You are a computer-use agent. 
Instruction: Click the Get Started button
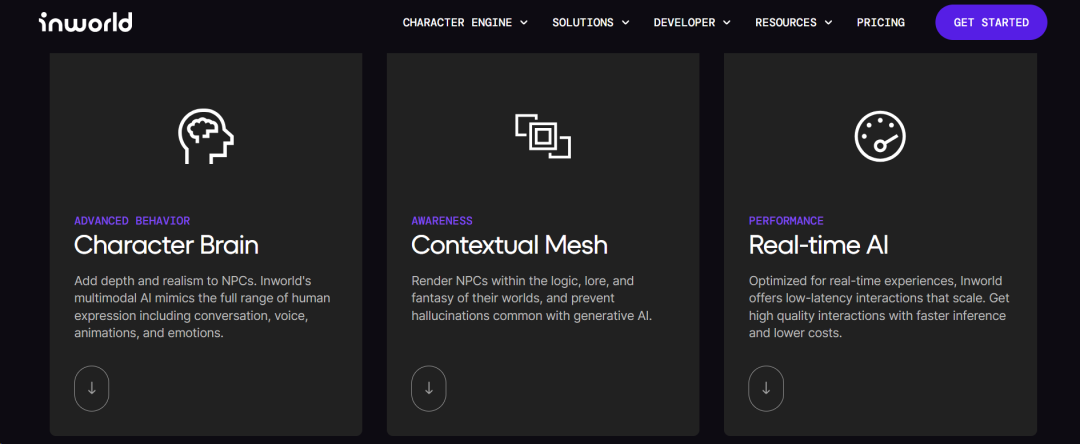coord(991,22)
